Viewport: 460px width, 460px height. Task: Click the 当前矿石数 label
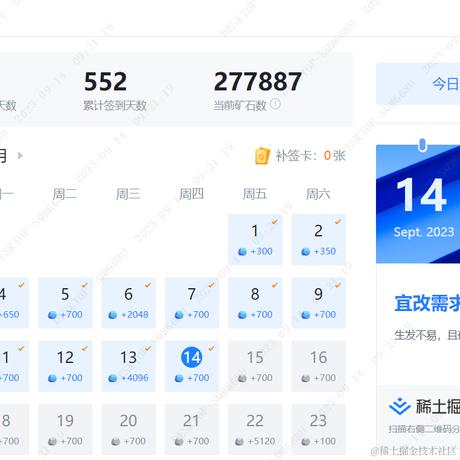click(x=240, y=106)
